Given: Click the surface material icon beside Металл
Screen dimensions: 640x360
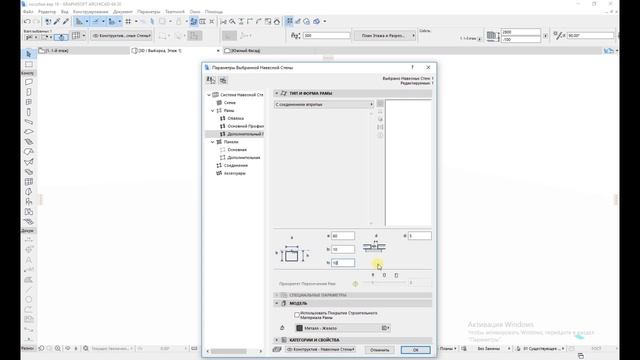Looking at the screenshot, I should pos(282,328).
